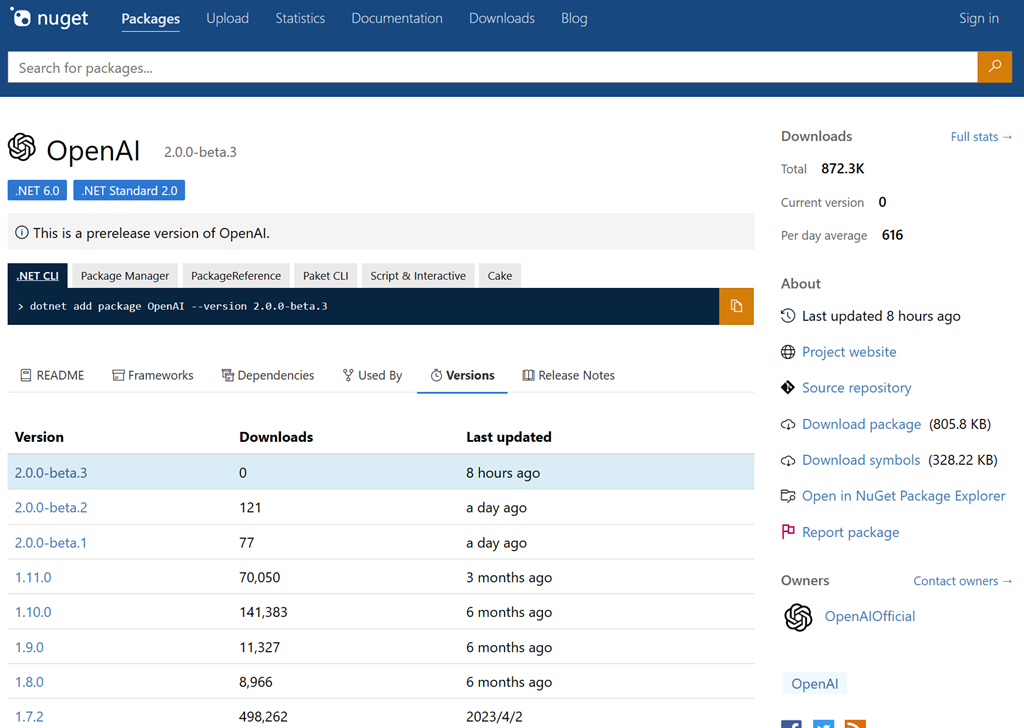
Task: Go to Documentation in top navigation
Action: 397,18
